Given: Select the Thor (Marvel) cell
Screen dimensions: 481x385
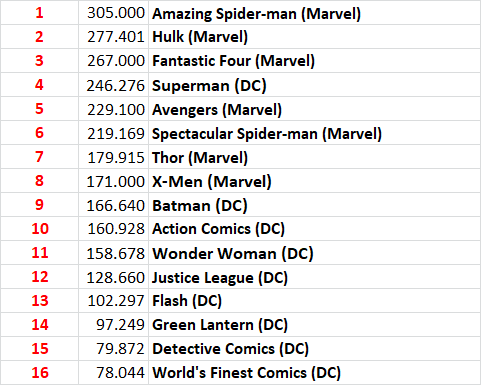Looking at the screenshot, I should (x=314, y=157).
